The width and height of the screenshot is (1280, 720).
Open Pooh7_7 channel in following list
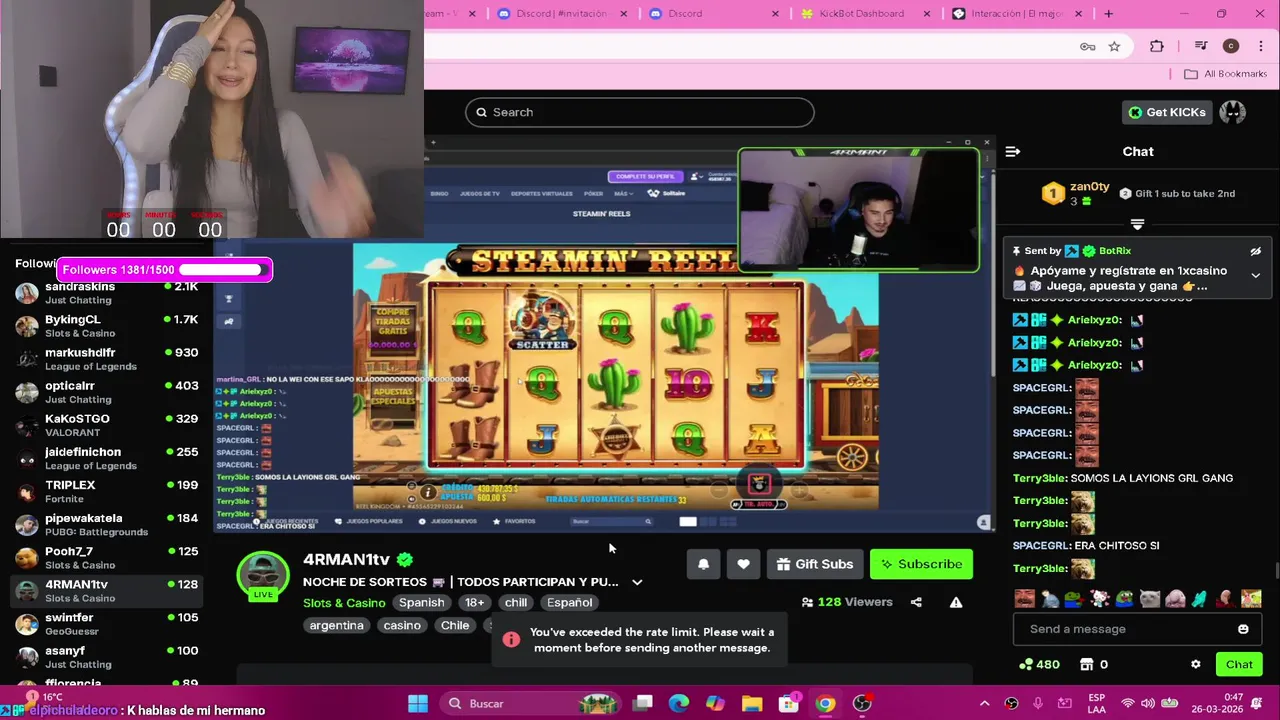pos(107,557)
